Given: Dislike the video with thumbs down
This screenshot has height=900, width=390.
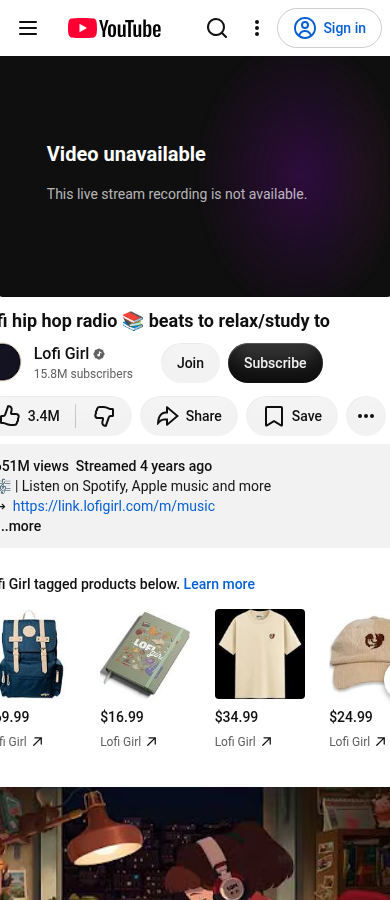Looking at the screenshot, I should coord(104,416).
